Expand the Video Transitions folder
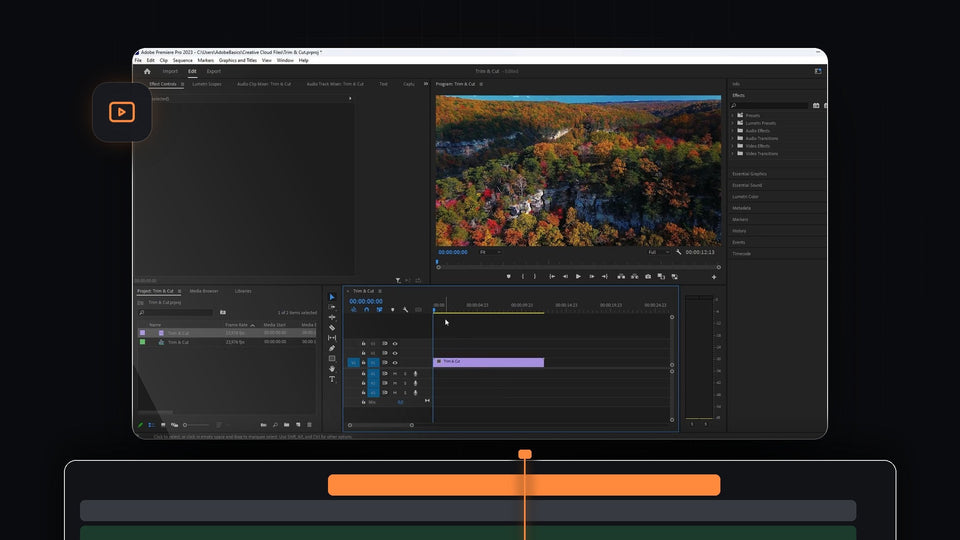Viewport: 960px width, 540px height. point(732,154)
